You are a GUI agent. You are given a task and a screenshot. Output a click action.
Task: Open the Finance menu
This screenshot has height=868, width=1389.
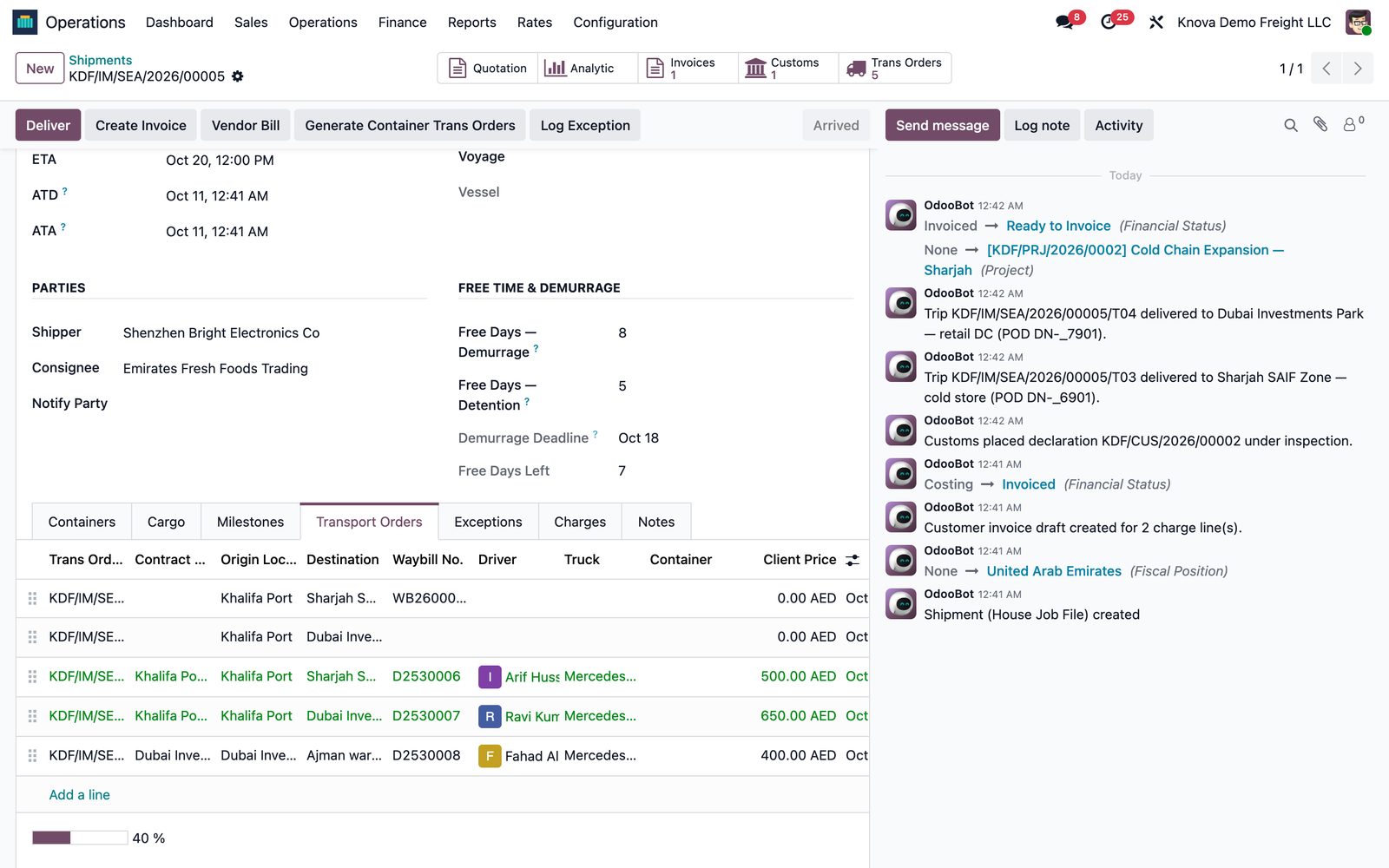[403, 23]
